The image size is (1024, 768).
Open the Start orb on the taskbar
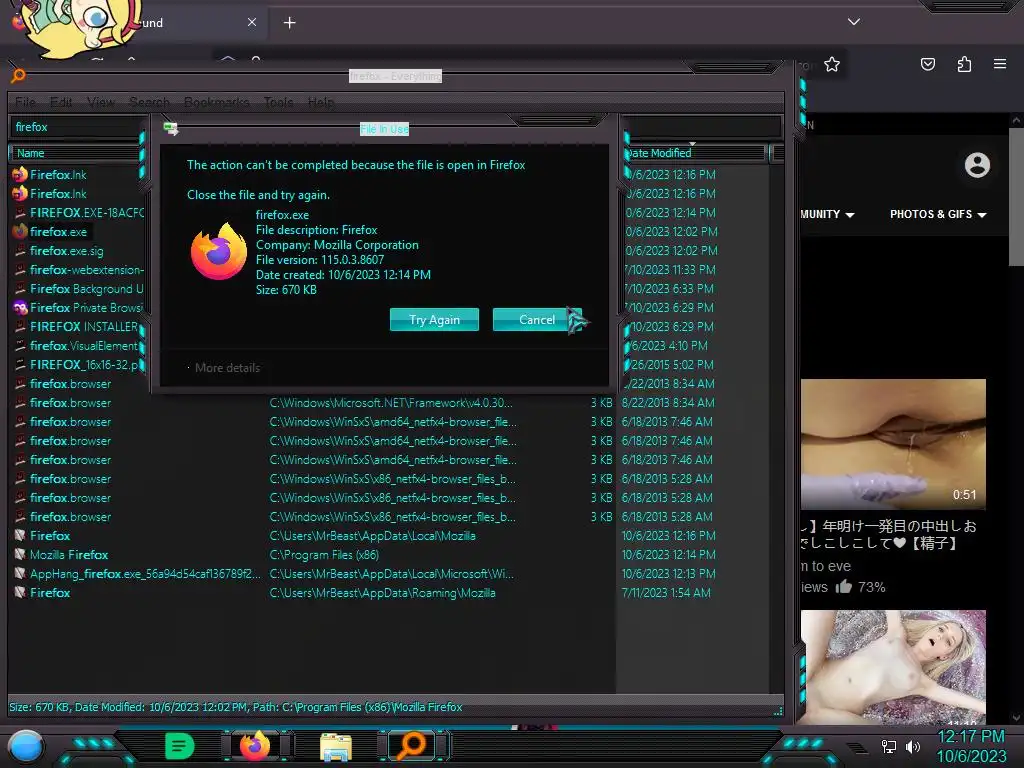[x=26, y=747]
